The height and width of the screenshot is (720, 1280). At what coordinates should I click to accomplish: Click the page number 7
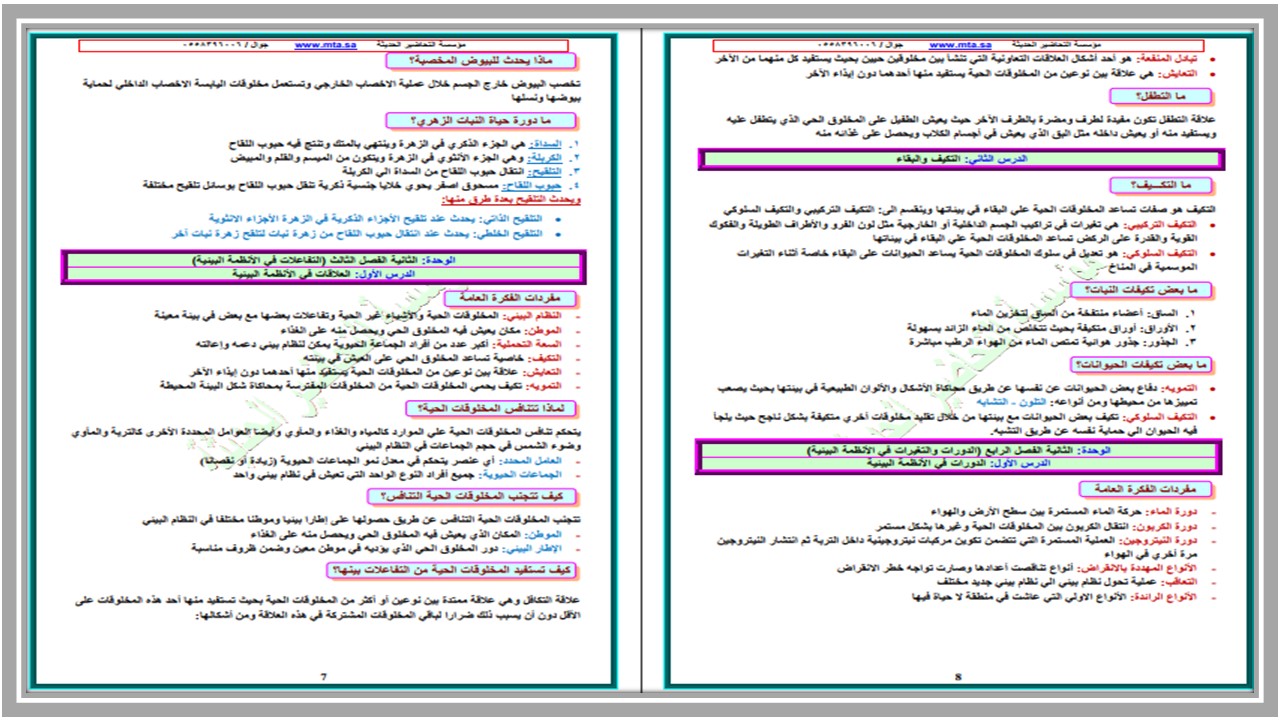click(323, 677)
